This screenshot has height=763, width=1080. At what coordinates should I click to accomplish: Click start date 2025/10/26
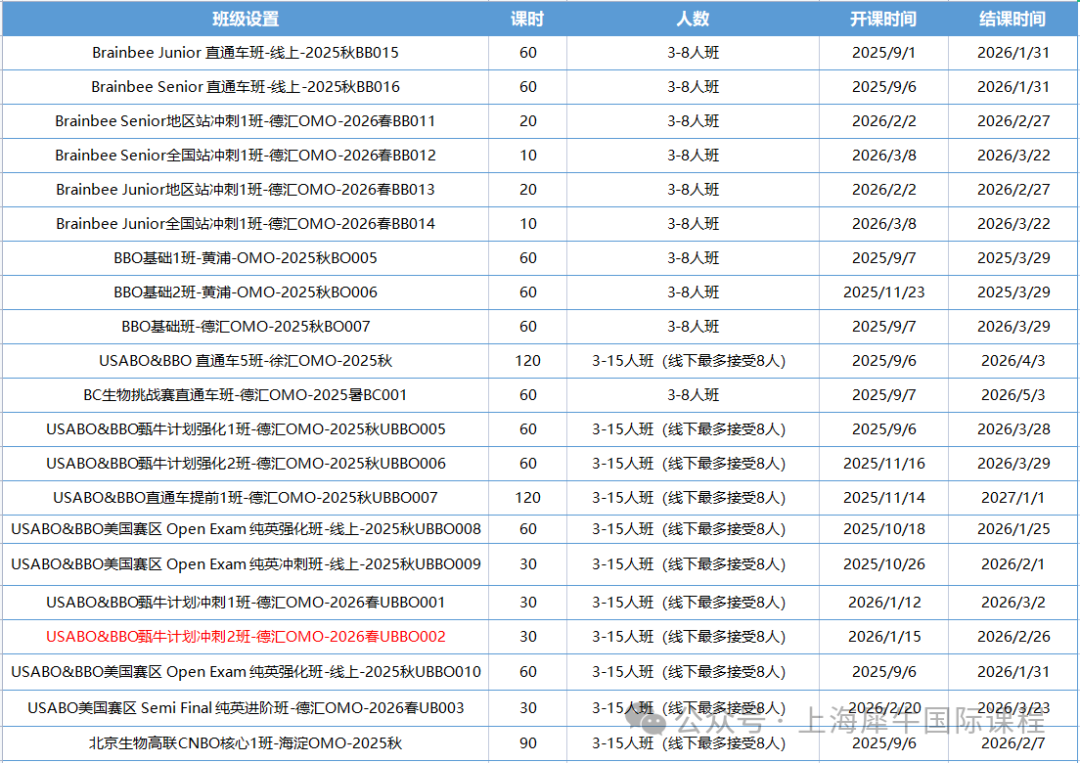(884, 565)
